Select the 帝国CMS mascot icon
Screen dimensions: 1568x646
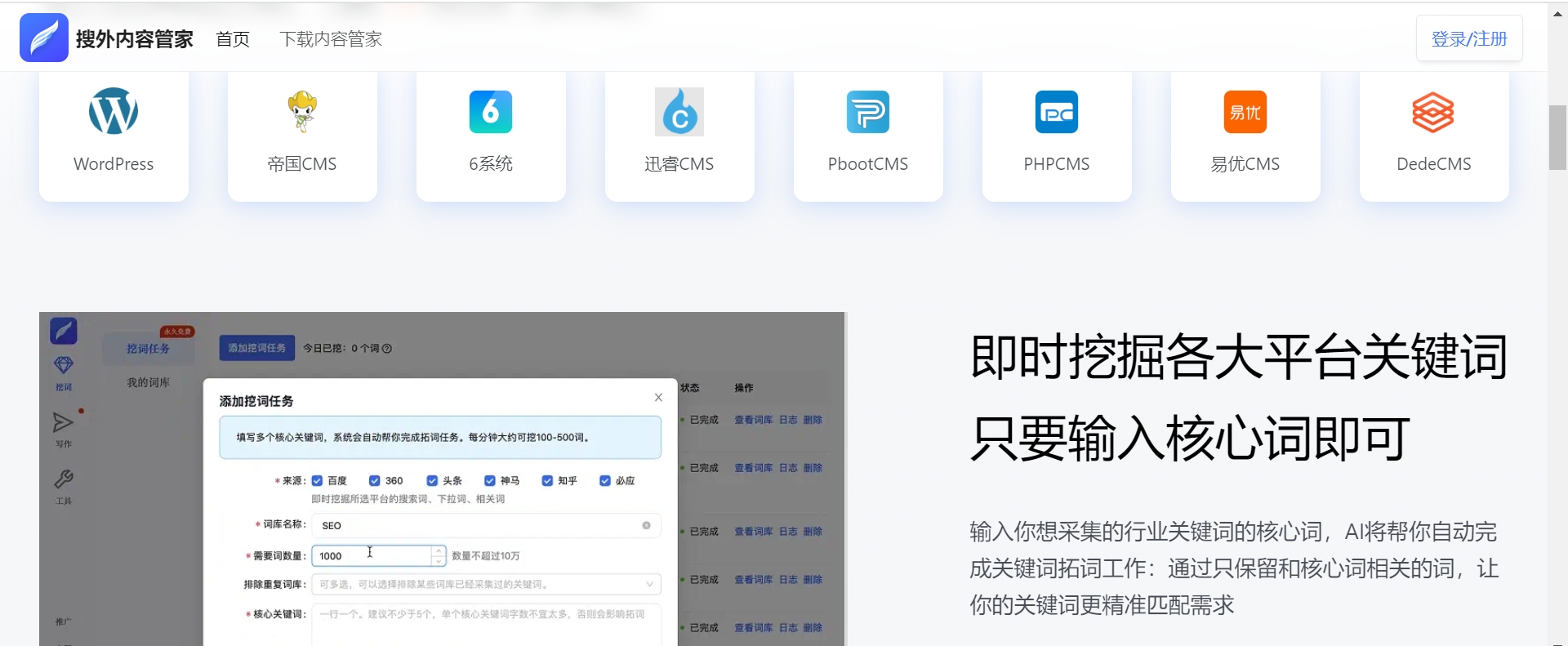pyautogui.click(x=302, y=111)
